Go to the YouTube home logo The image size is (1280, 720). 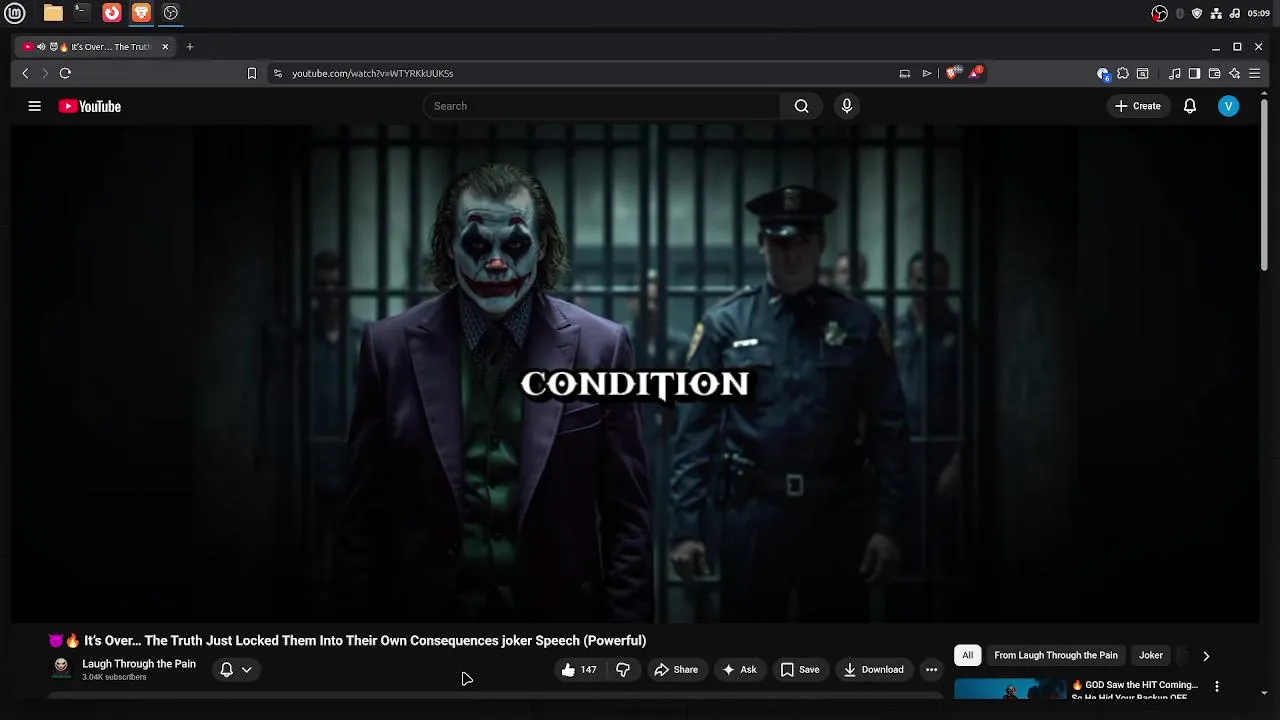click(x=90, y=106)
